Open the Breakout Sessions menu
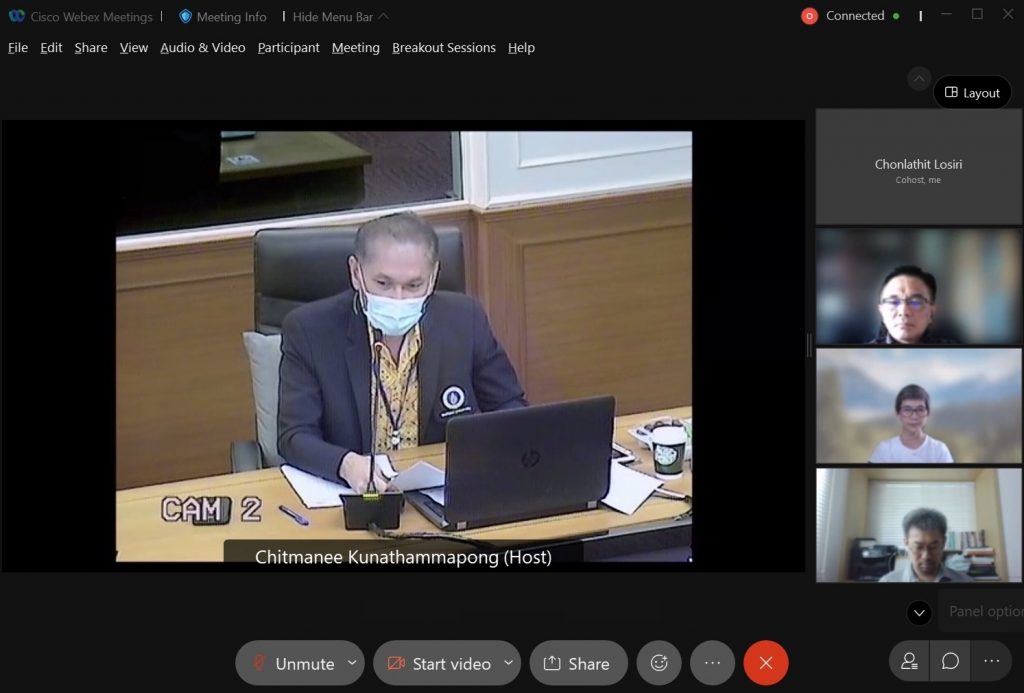Viewport: 1024px width, 693px height. (443, 47)
